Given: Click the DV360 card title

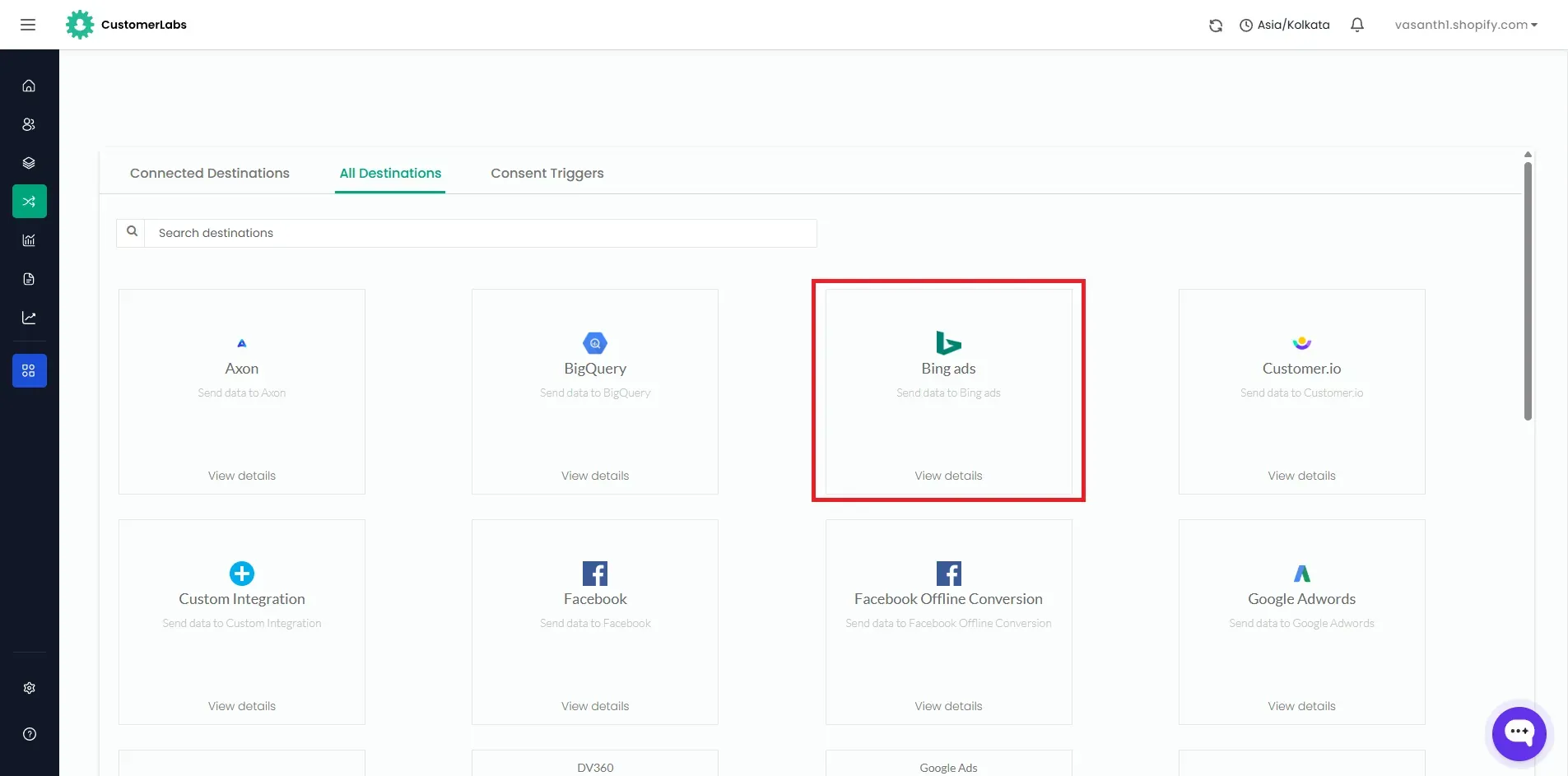Looking at the screenshot, I should [x=595, y=768].
